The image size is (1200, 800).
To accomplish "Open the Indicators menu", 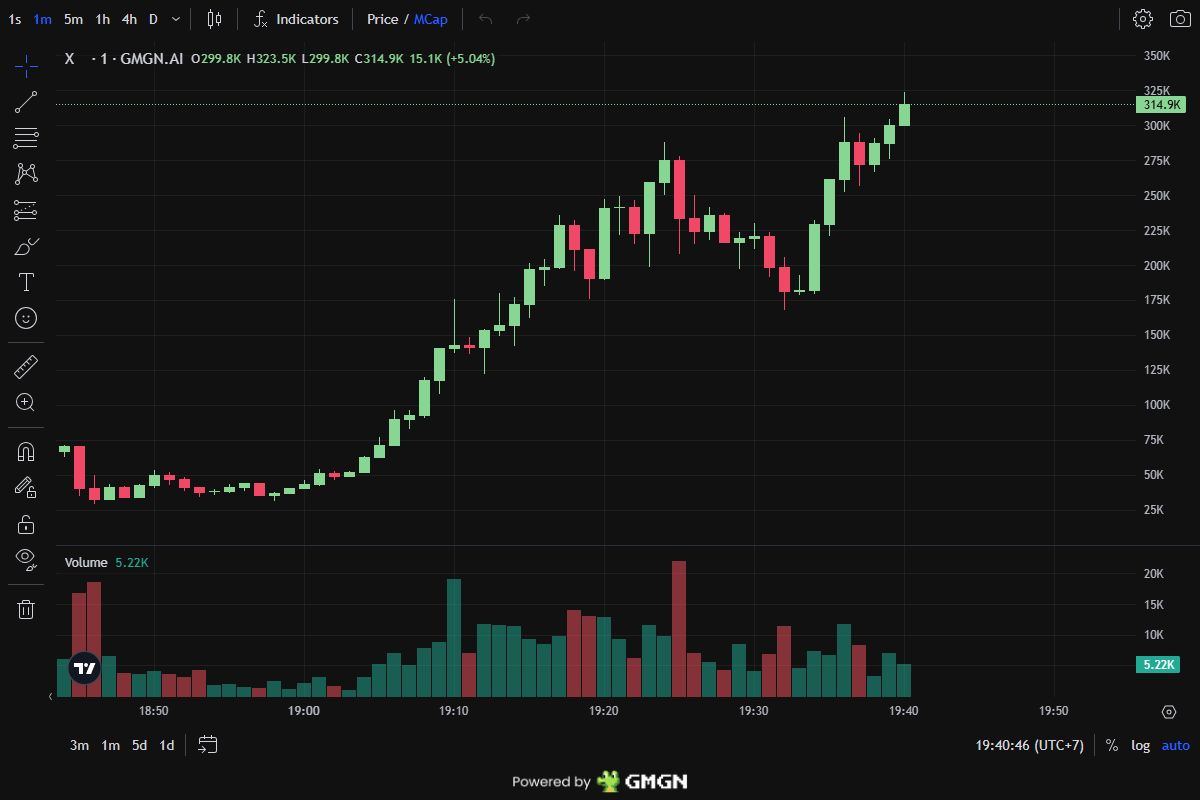I will 296,18.
